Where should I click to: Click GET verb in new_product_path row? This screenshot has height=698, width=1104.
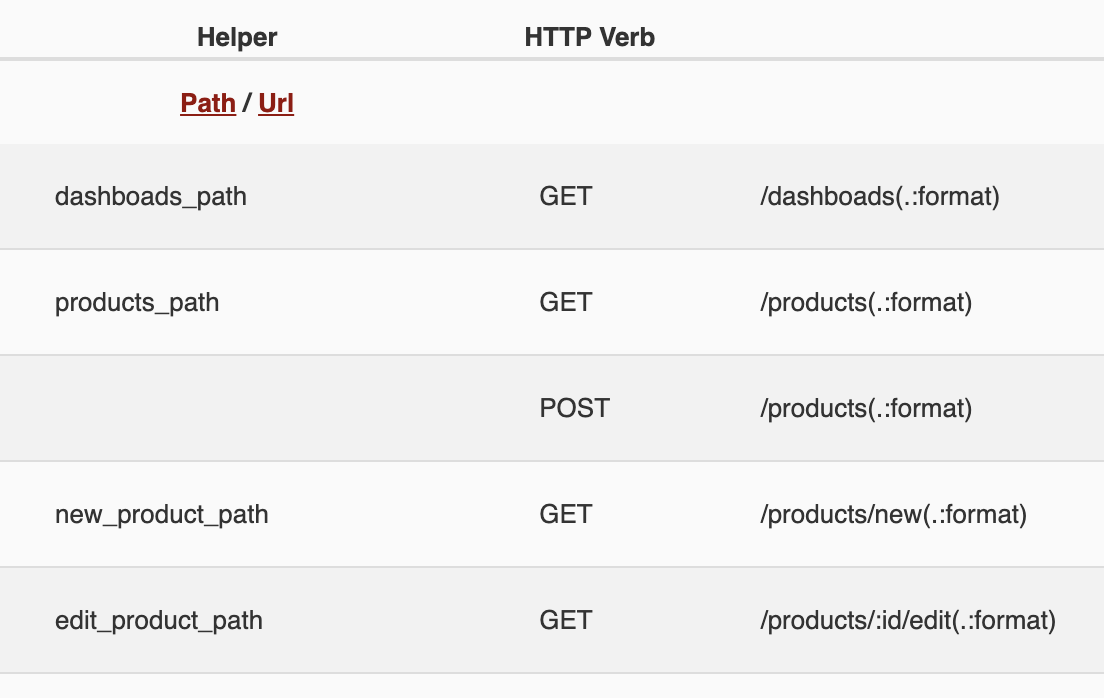(x=566, y=514)
